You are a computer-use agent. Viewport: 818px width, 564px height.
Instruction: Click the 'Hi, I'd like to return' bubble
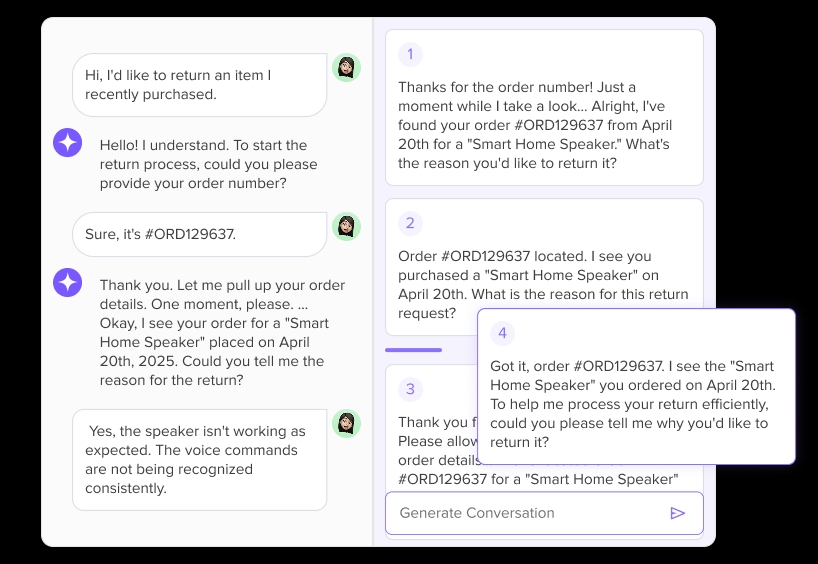(200, 85)
